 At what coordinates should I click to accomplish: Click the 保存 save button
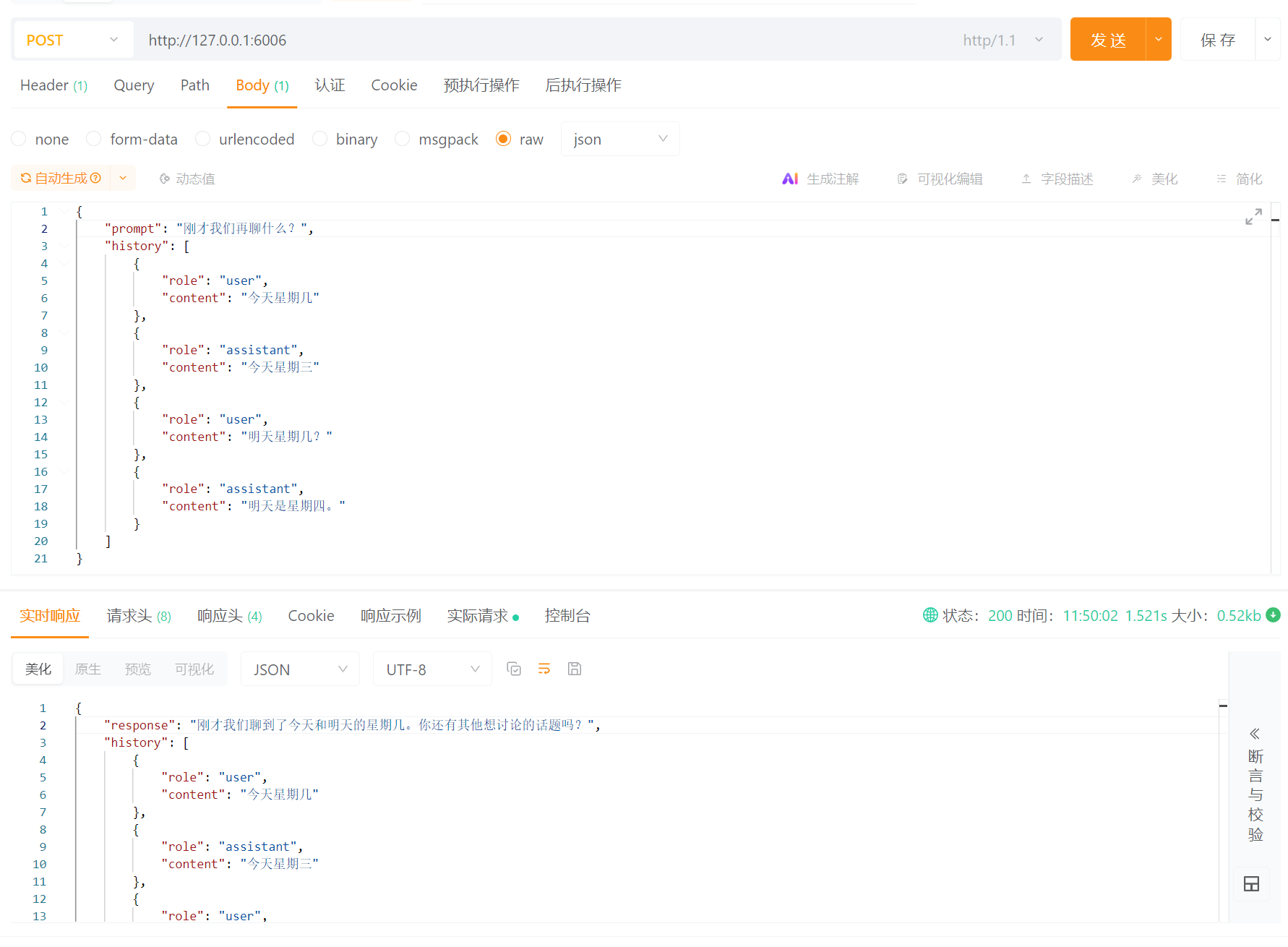pos(1218,40)
